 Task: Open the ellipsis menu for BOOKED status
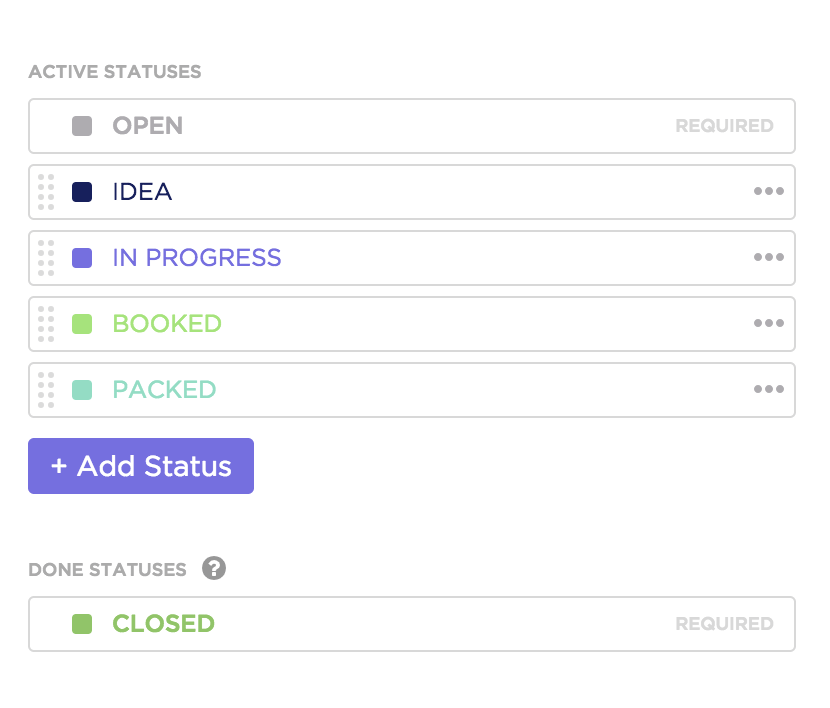pos(768,324)
